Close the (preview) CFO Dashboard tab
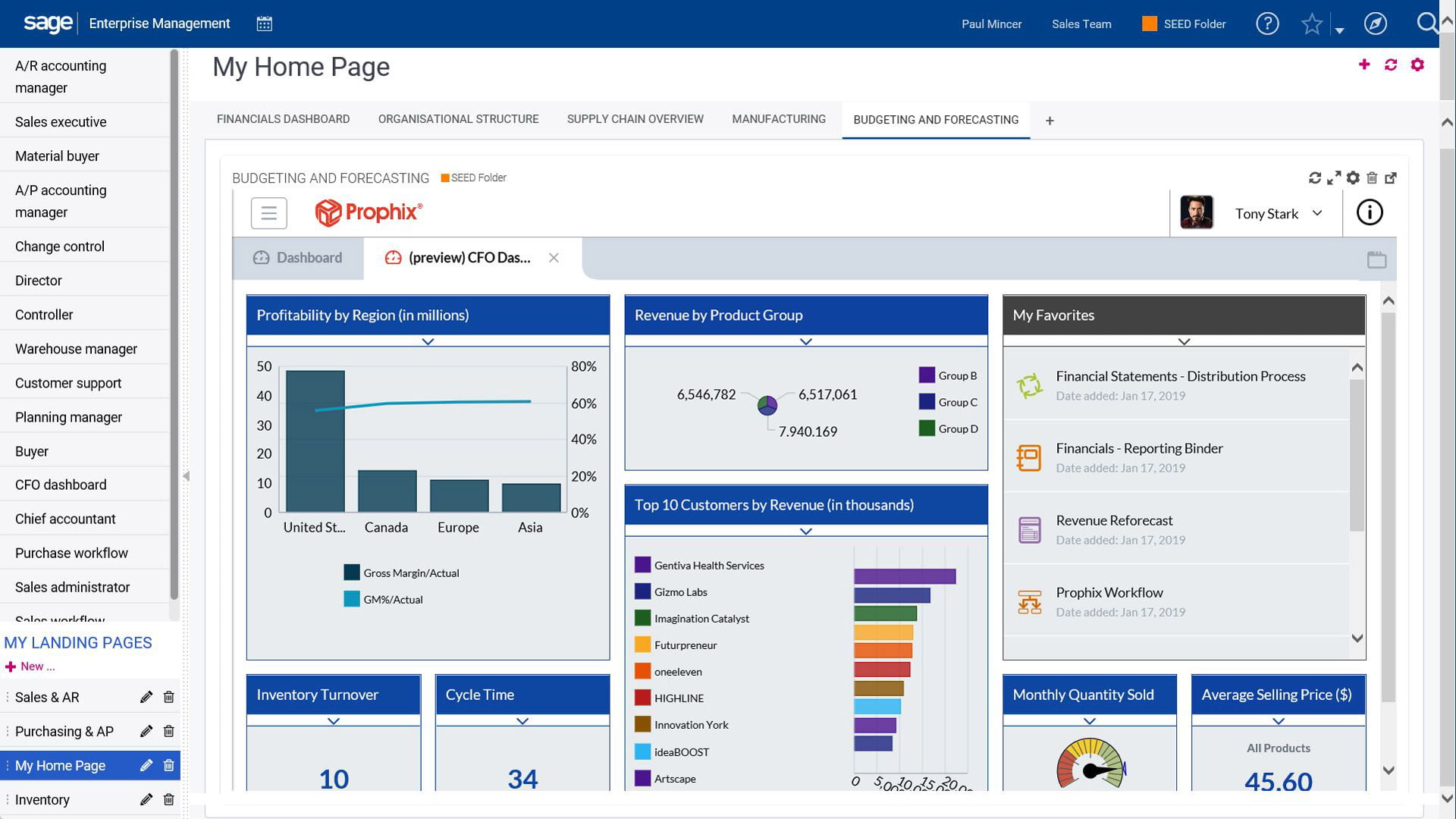This screenshot has width=1456, height=819. click(554, 258)
